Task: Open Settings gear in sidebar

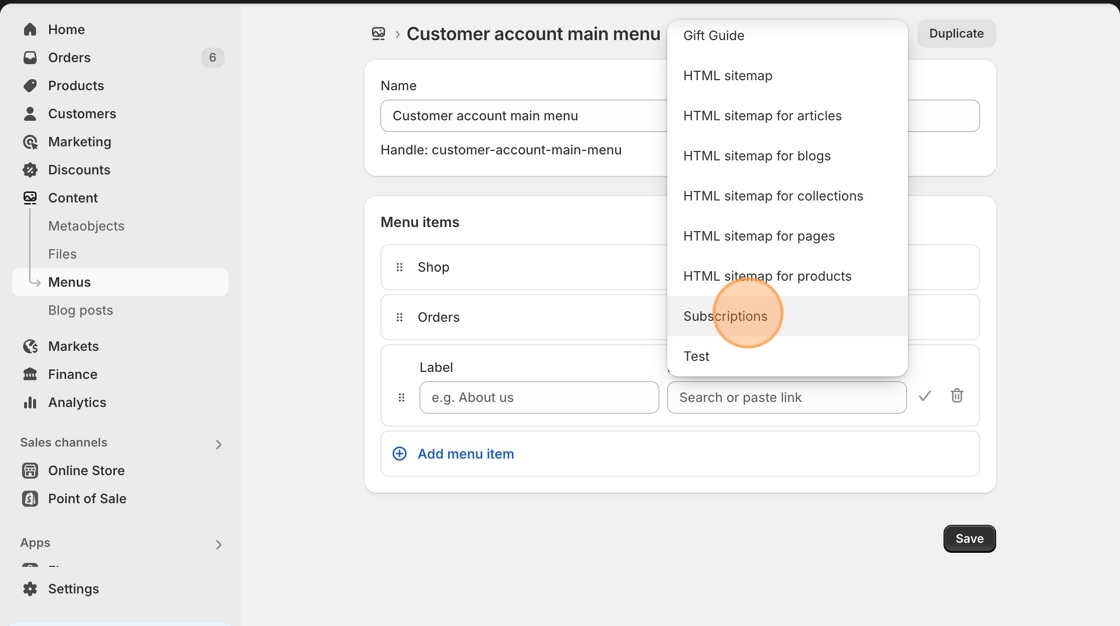Action: point(30,589)
